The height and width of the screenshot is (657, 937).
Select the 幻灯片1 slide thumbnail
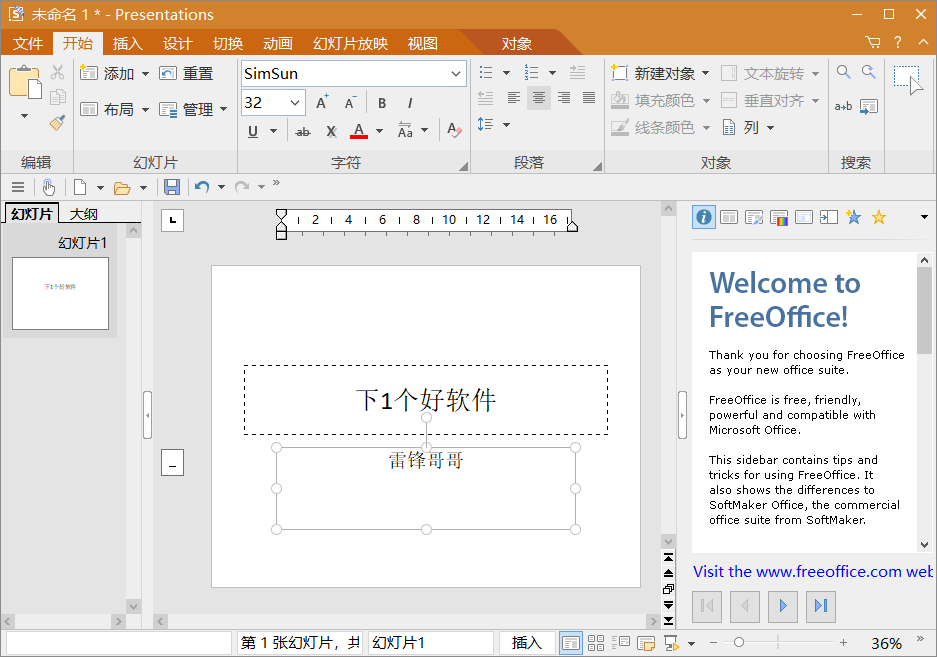click(x=60, y=293)
